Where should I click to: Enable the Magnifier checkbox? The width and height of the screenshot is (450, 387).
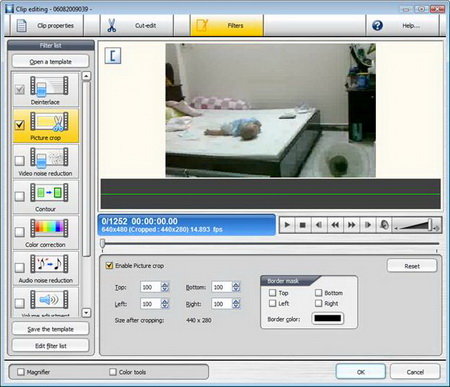21,372
